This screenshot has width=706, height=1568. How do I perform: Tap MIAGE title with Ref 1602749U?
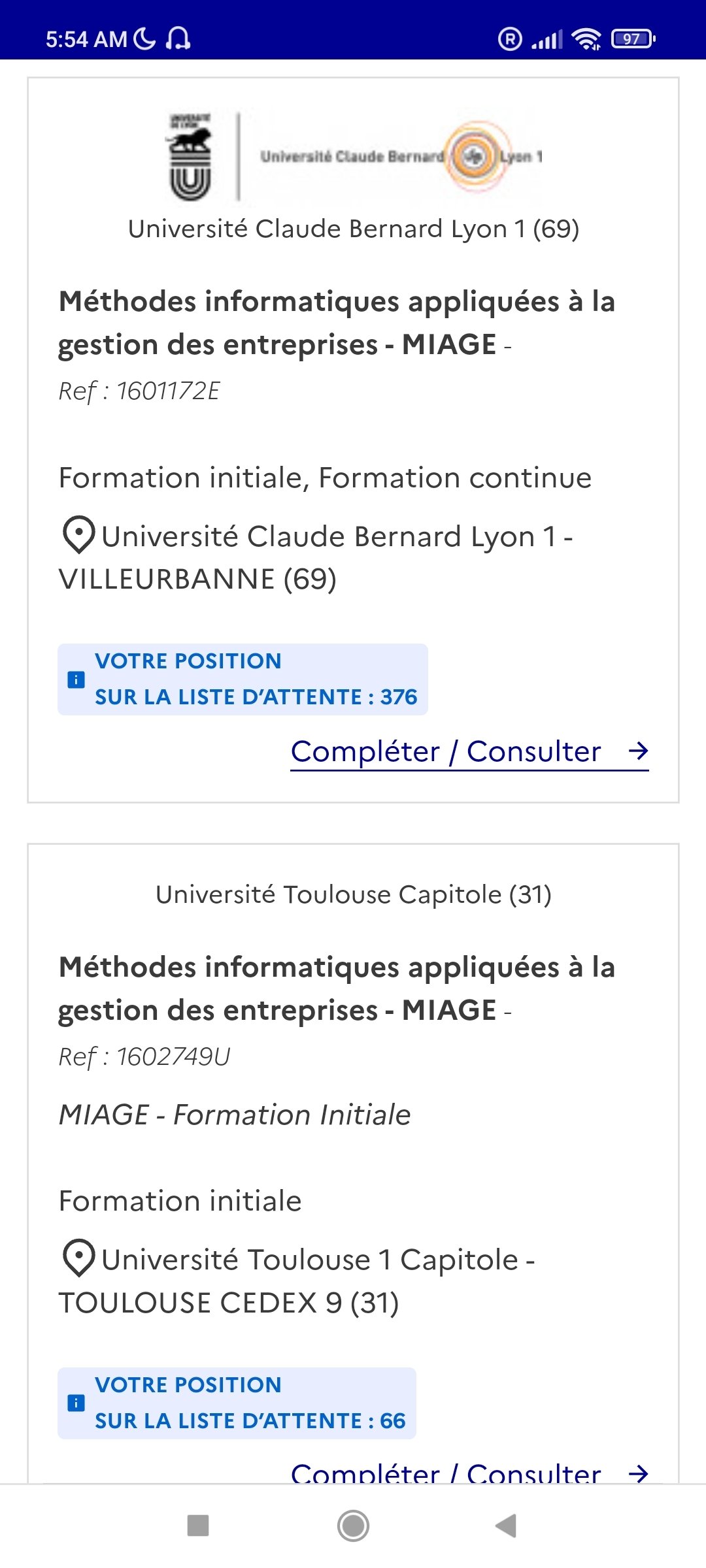(x=337, y=988)
